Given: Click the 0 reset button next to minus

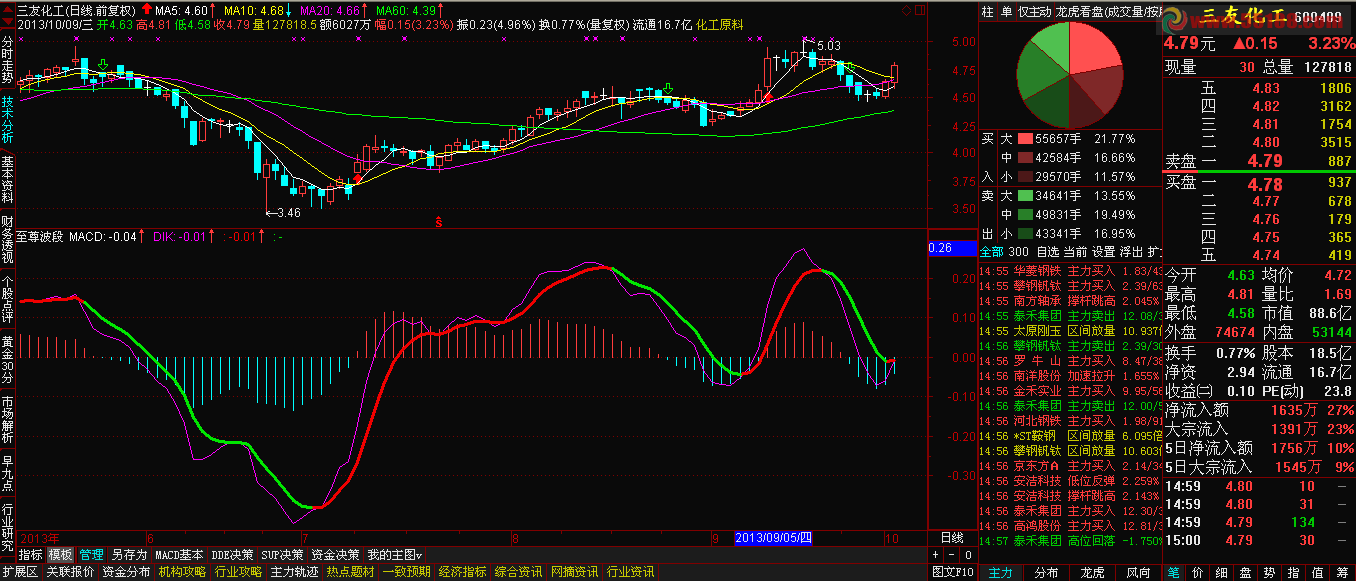Looking at the screenshot, I should click(967, 554).
